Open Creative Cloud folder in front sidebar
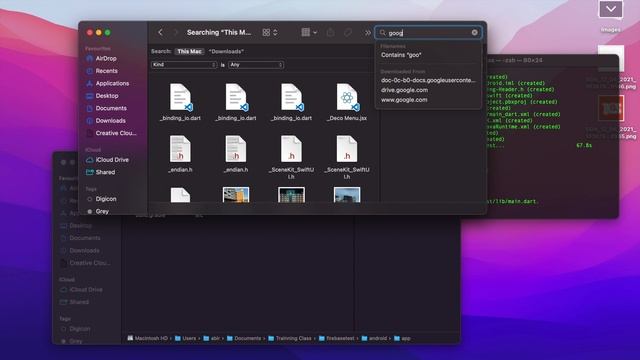Screen dimensions: 640x360 click(x=116, y=133)
